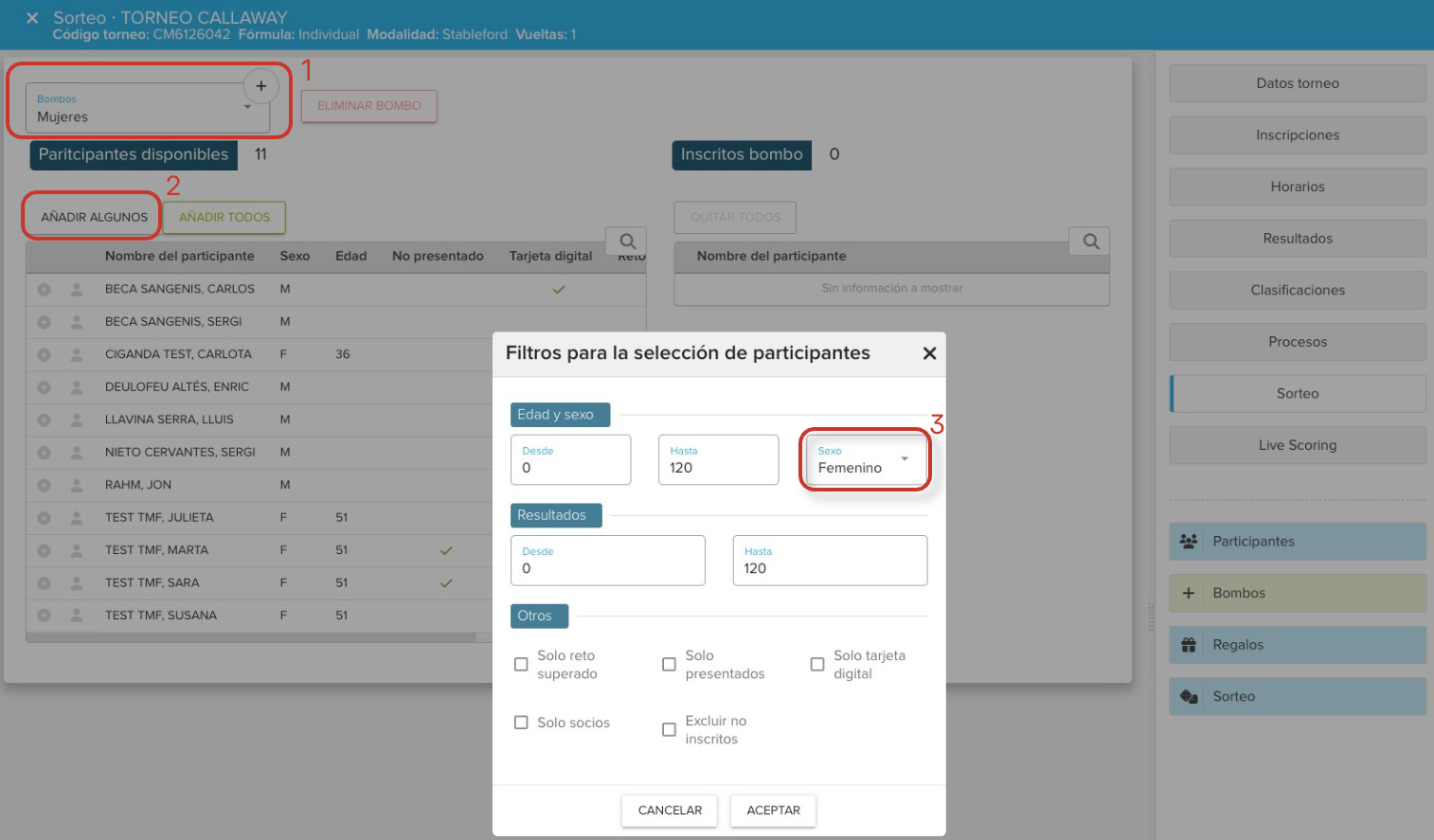Toggle Solo tarjeta digital checkbox
The image size is (1434, 840).
tap(817, 665)
